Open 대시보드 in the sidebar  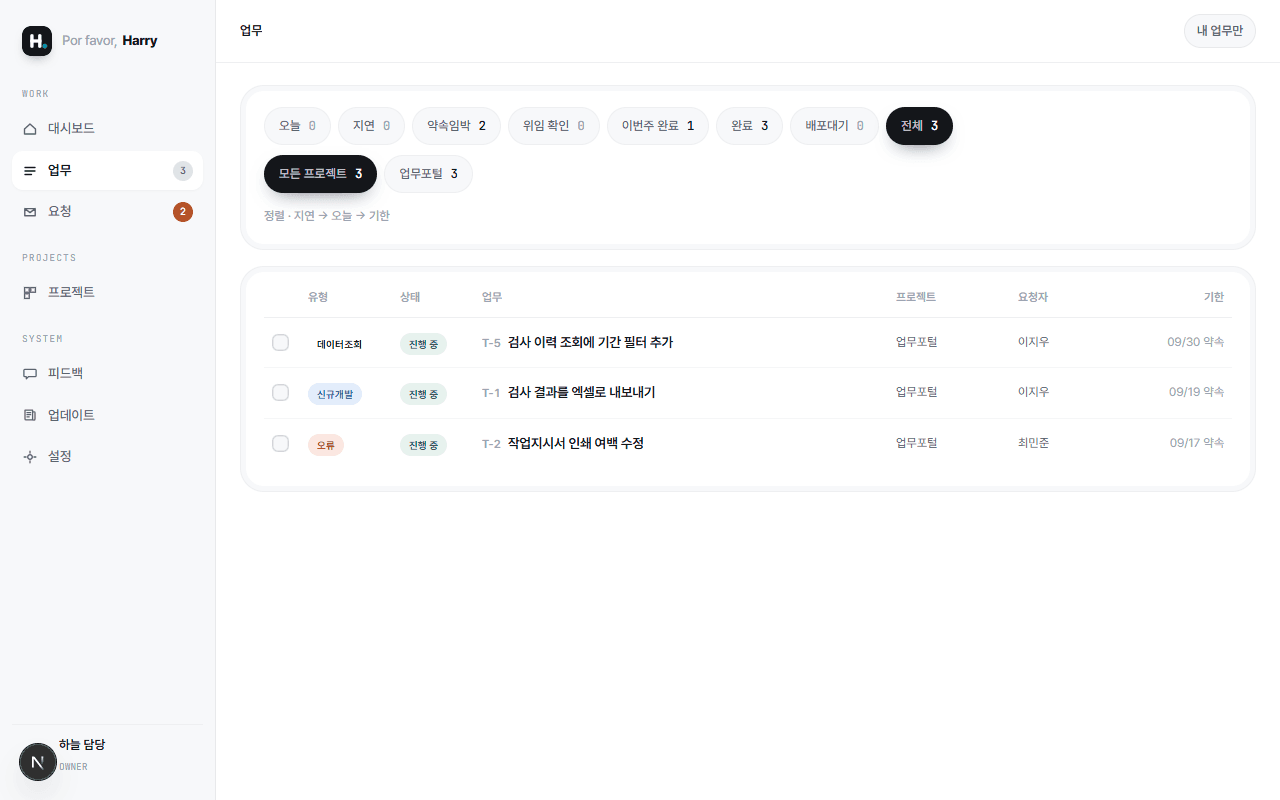tap(107, 129)
